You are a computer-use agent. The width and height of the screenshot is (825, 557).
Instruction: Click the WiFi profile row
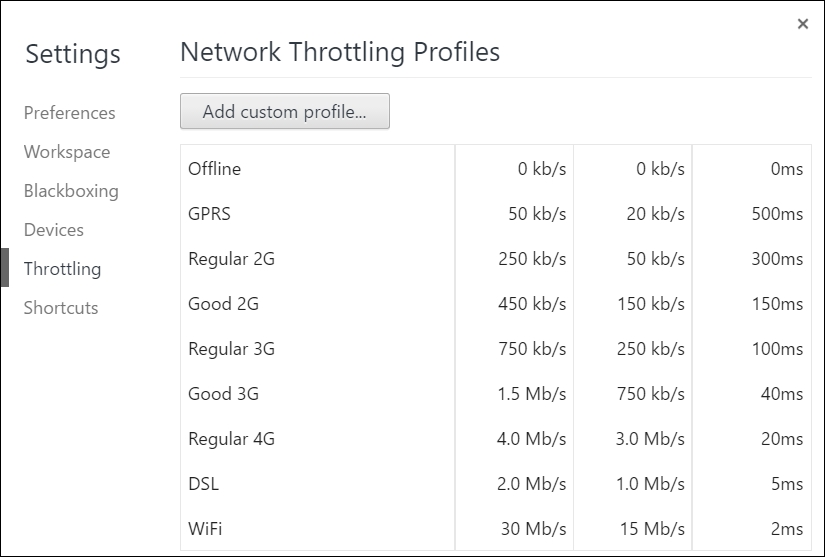[496, 528]
